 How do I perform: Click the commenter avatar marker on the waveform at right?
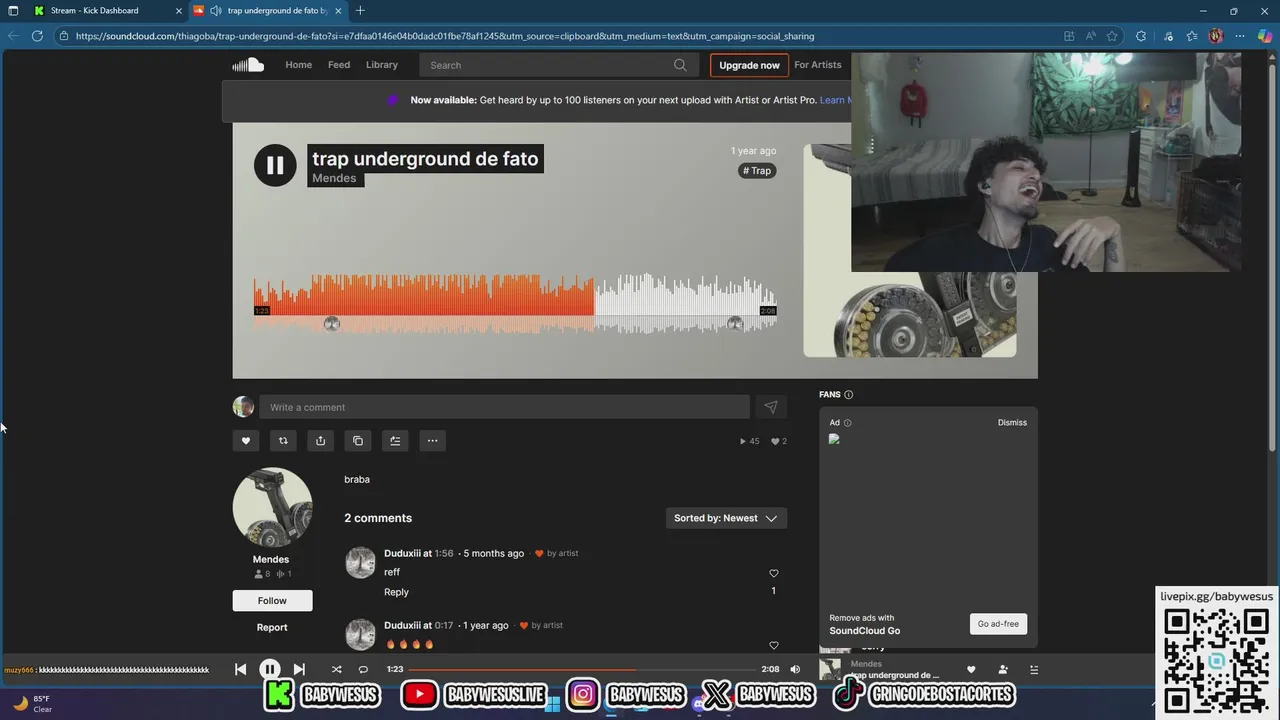(x=735, y=323)
